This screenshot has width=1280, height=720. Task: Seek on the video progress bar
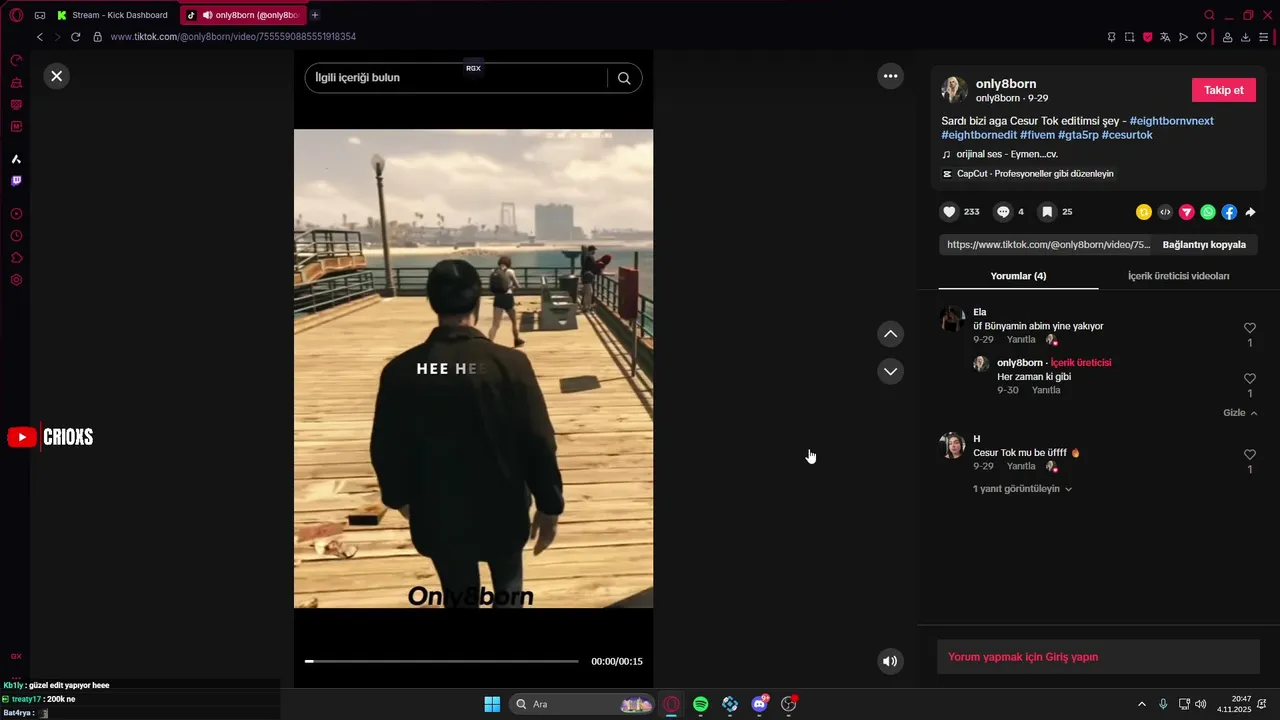441,661
